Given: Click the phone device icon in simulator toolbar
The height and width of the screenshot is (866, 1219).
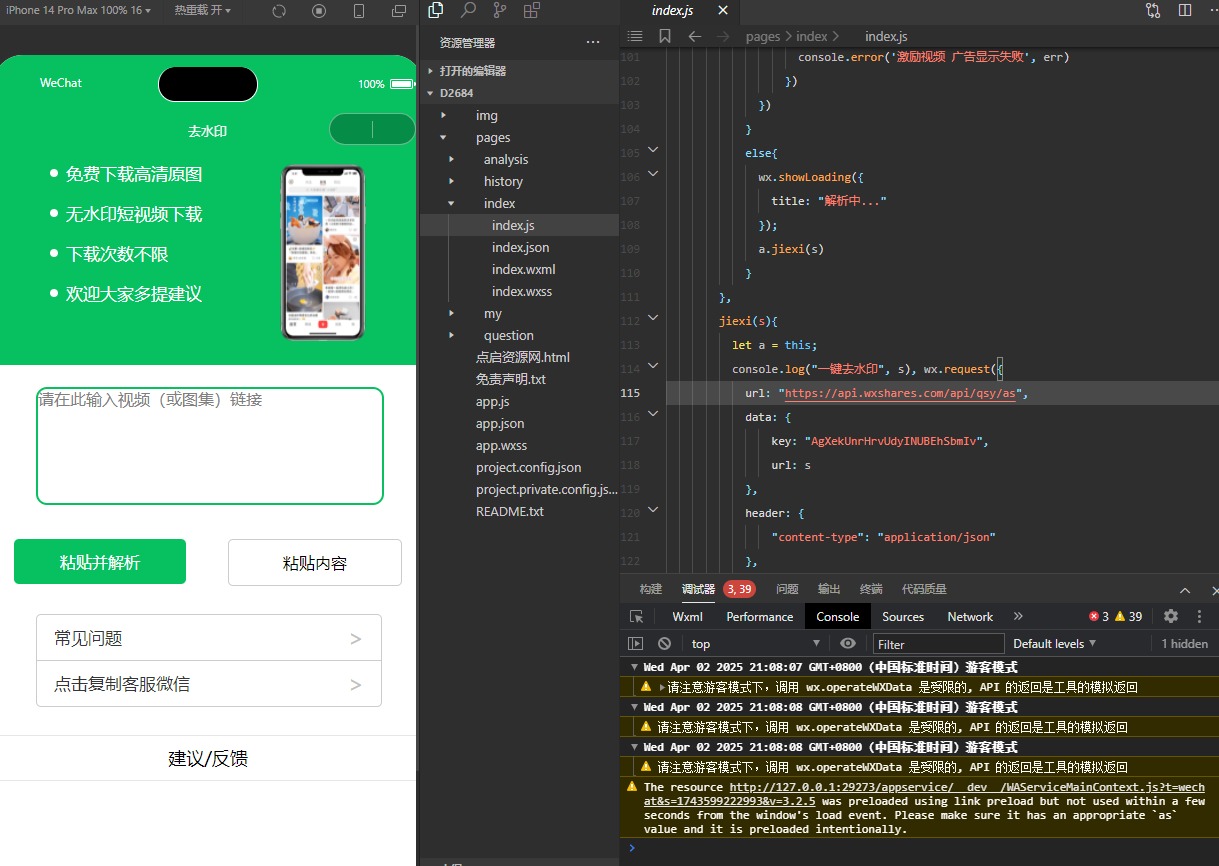Looking at the screenshot, I should click(359, 11).
